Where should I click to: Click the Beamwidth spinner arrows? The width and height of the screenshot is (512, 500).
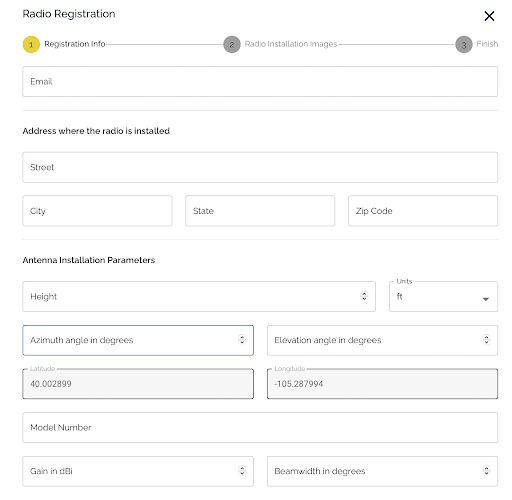[x=486, y=471]
